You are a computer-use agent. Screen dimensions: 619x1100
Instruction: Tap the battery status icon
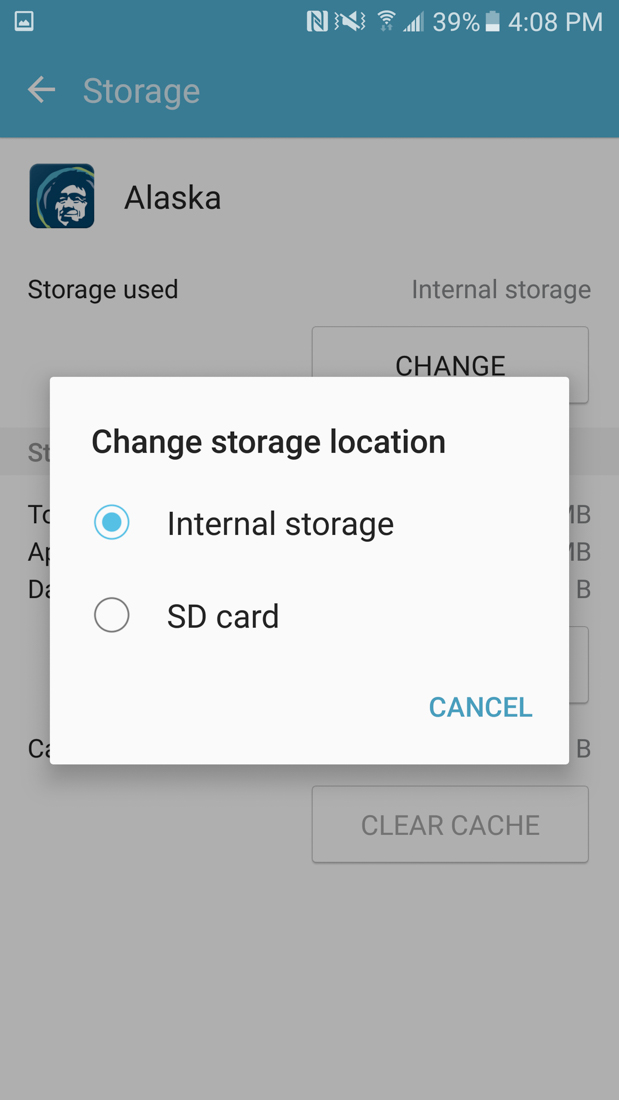pyautogui.click(x=492, y=21)
